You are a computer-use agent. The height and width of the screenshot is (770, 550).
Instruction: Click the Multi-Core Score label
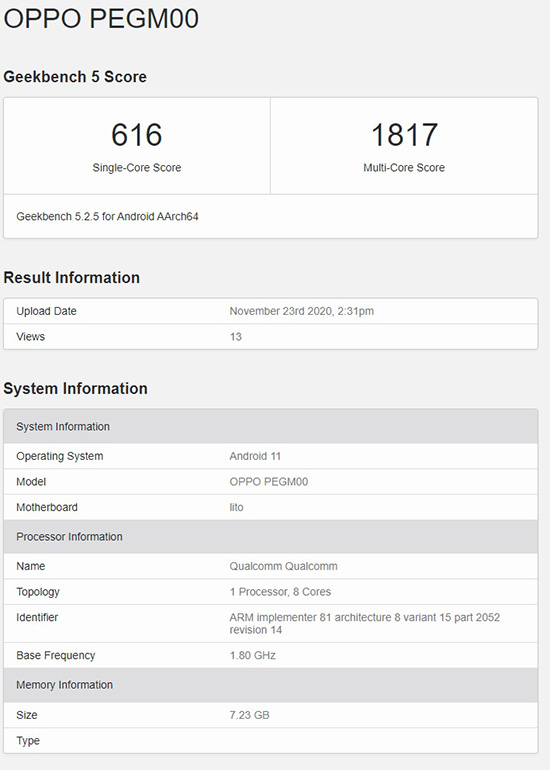pos(404,167)
